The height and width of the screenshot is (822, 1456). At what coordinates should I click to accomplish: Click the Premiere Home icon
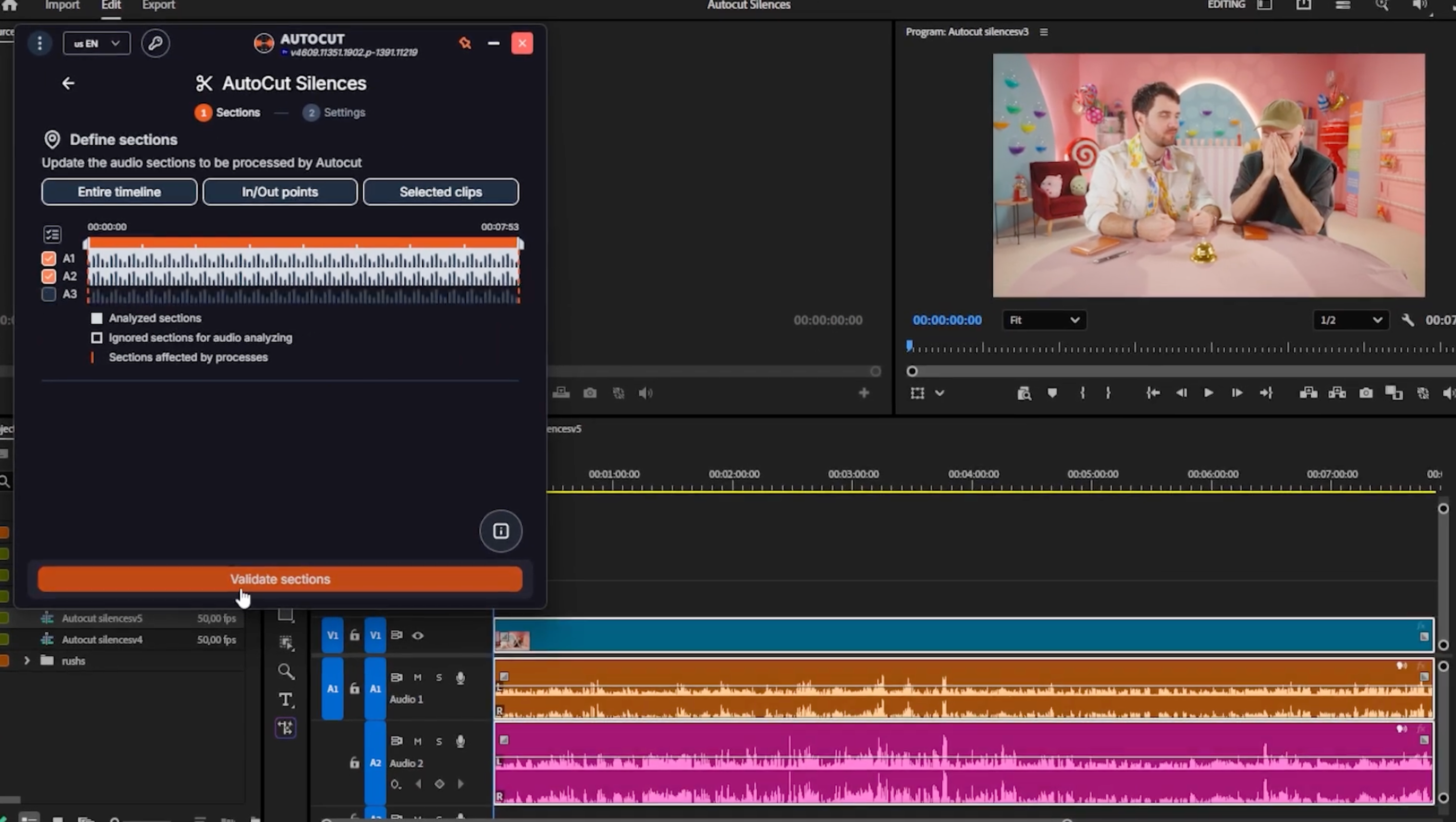10,5
